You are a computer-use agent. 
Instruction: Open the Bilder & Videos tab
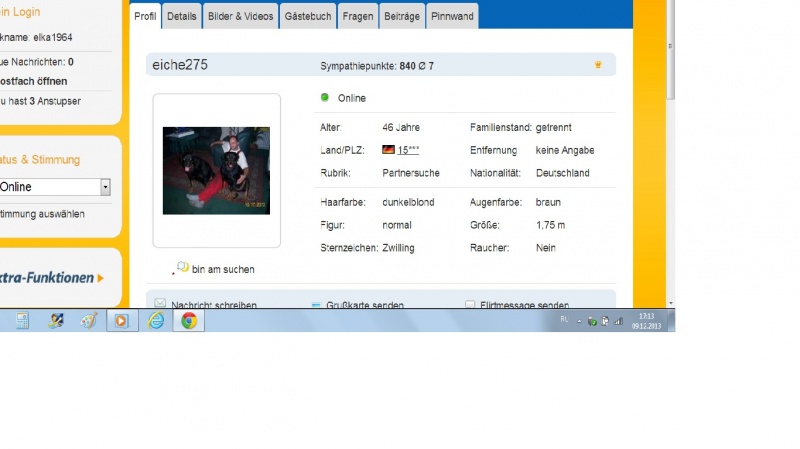point(242,17)
